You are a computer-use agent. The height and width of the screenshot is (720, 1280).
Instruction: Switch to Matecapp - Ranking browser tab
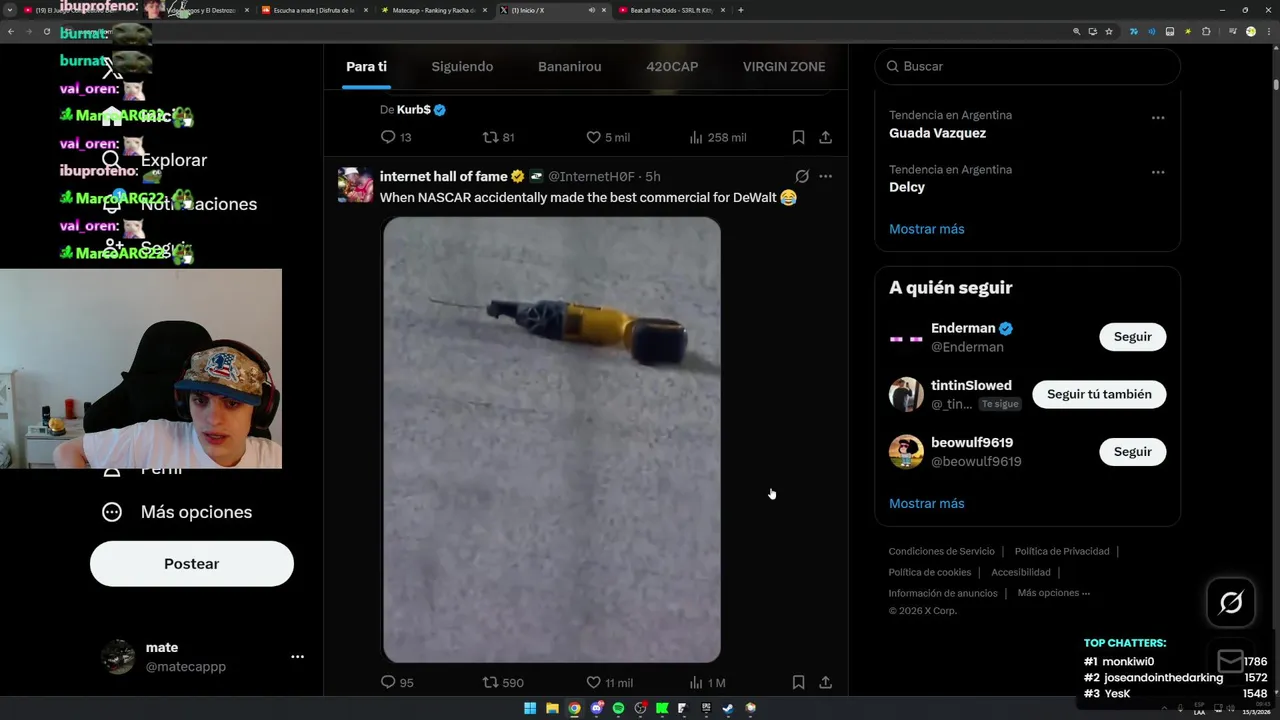(x=434, y=10)
